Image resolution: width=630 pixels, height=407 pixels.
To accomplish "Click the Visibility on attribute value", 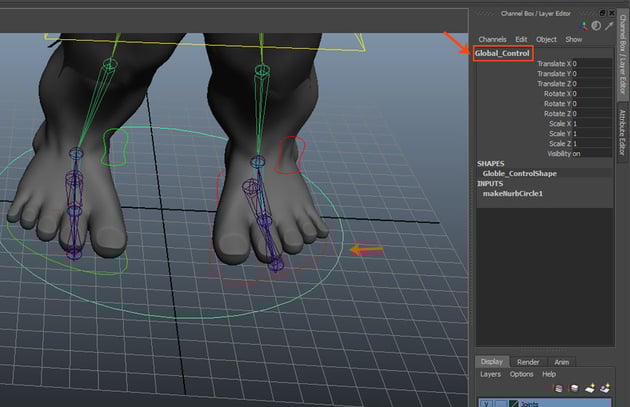I will coord(577,153).
